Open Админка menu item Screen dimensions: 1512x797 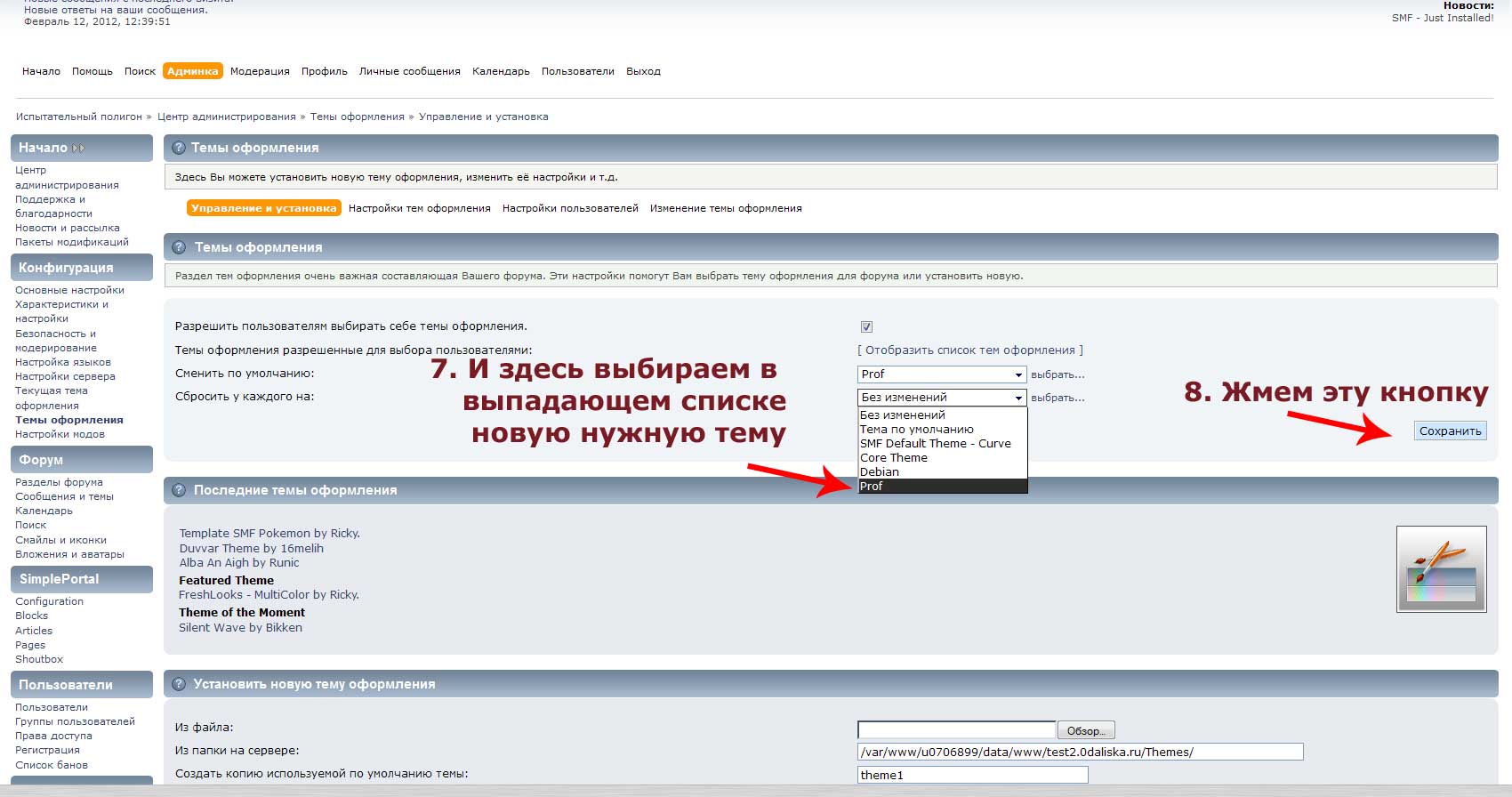click(193, 71)
